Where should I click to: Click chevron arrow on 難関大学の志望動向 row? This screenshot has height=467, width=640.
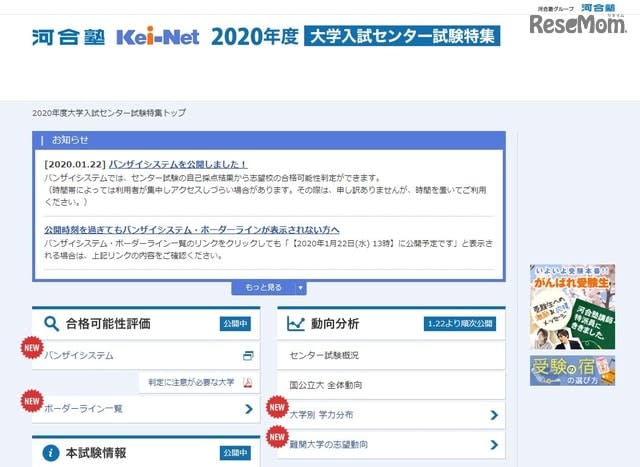tap(494, 445)
